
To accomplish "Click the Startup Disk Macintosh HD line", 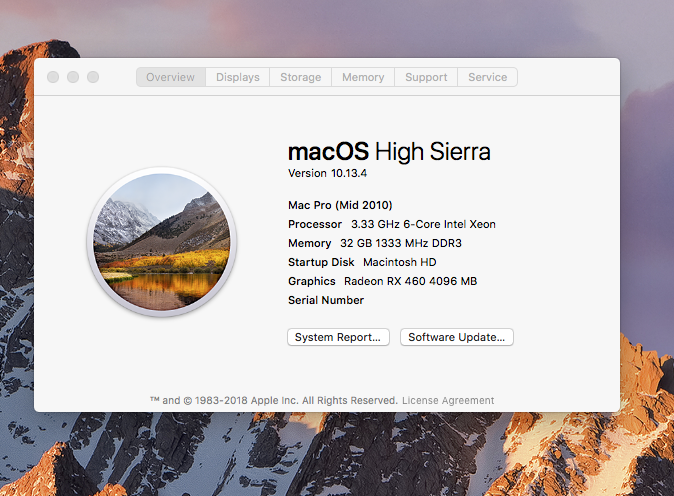I will tap(362, 262).
